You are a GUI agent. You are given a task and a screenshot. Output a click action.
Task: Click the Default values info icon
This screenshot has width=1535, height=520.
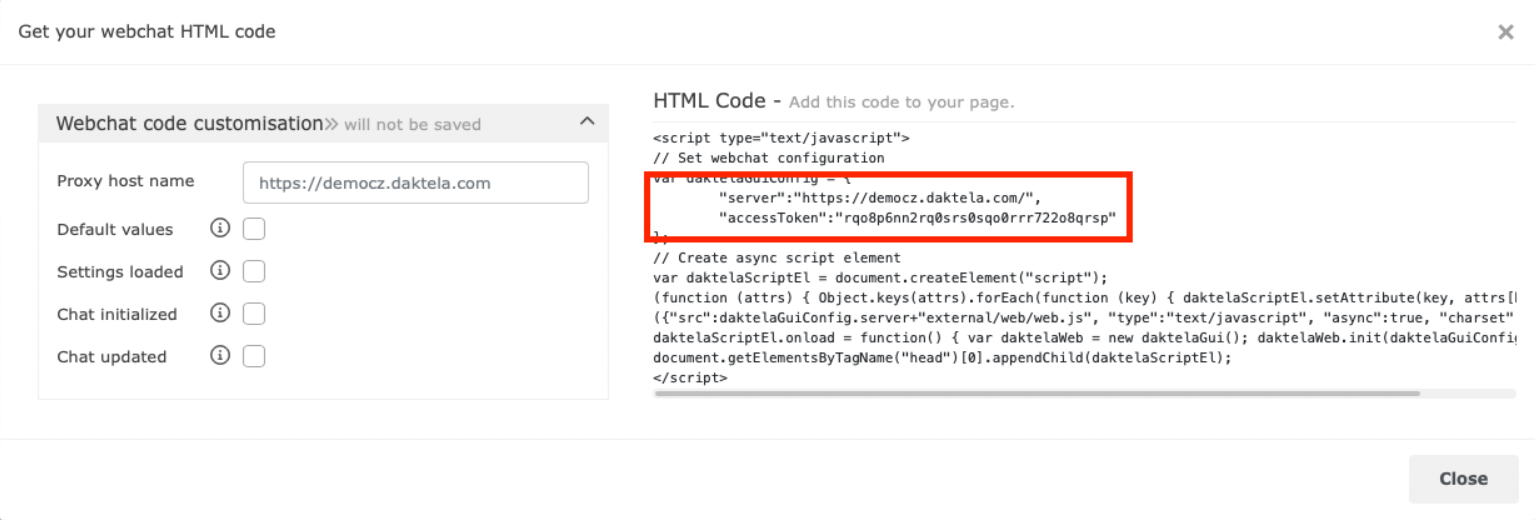(220, 229)
